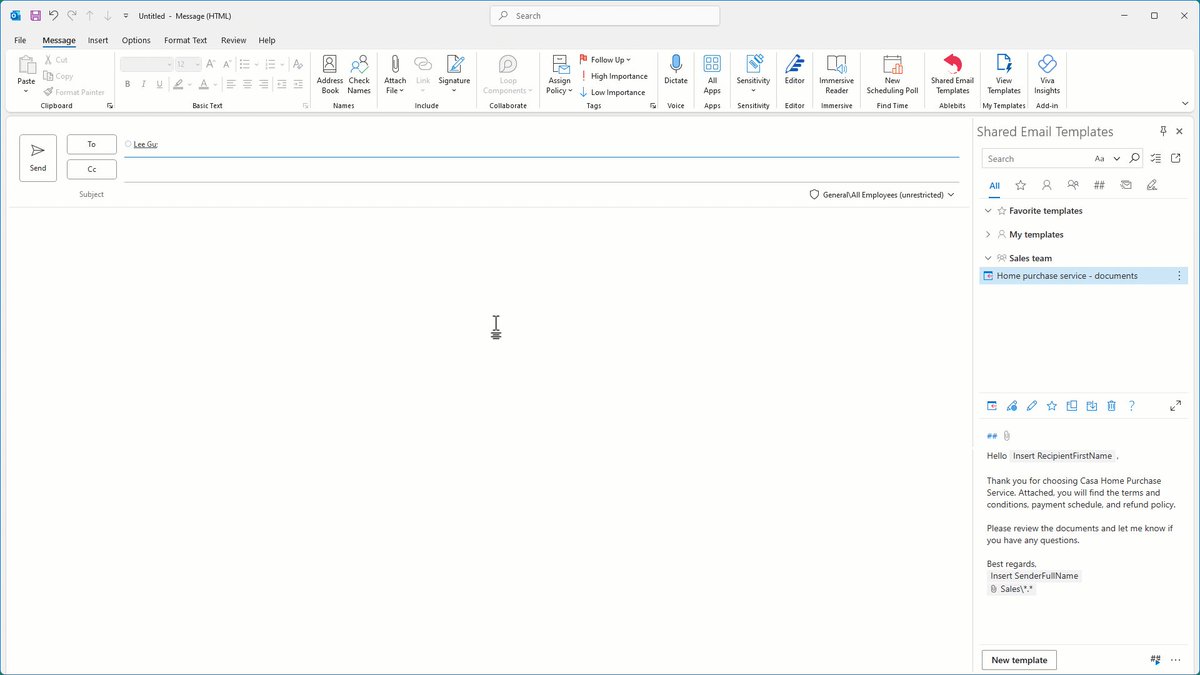Collapse the Favorite templates section
Viewport: 1200px width, 675px height.
pos(989,211)
